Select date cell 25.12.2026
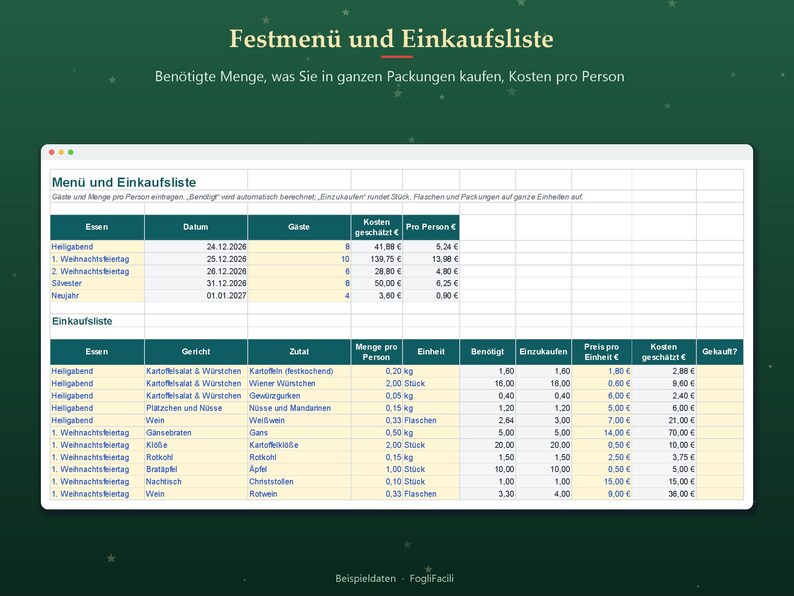 pyautogui.click(x=196, y=259)
